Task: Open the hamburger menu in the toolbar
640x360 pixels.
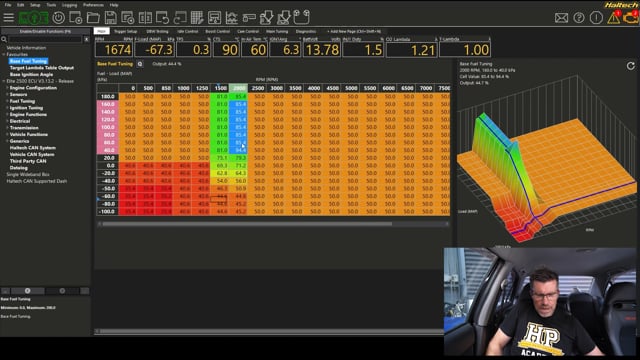Action: 9,18
